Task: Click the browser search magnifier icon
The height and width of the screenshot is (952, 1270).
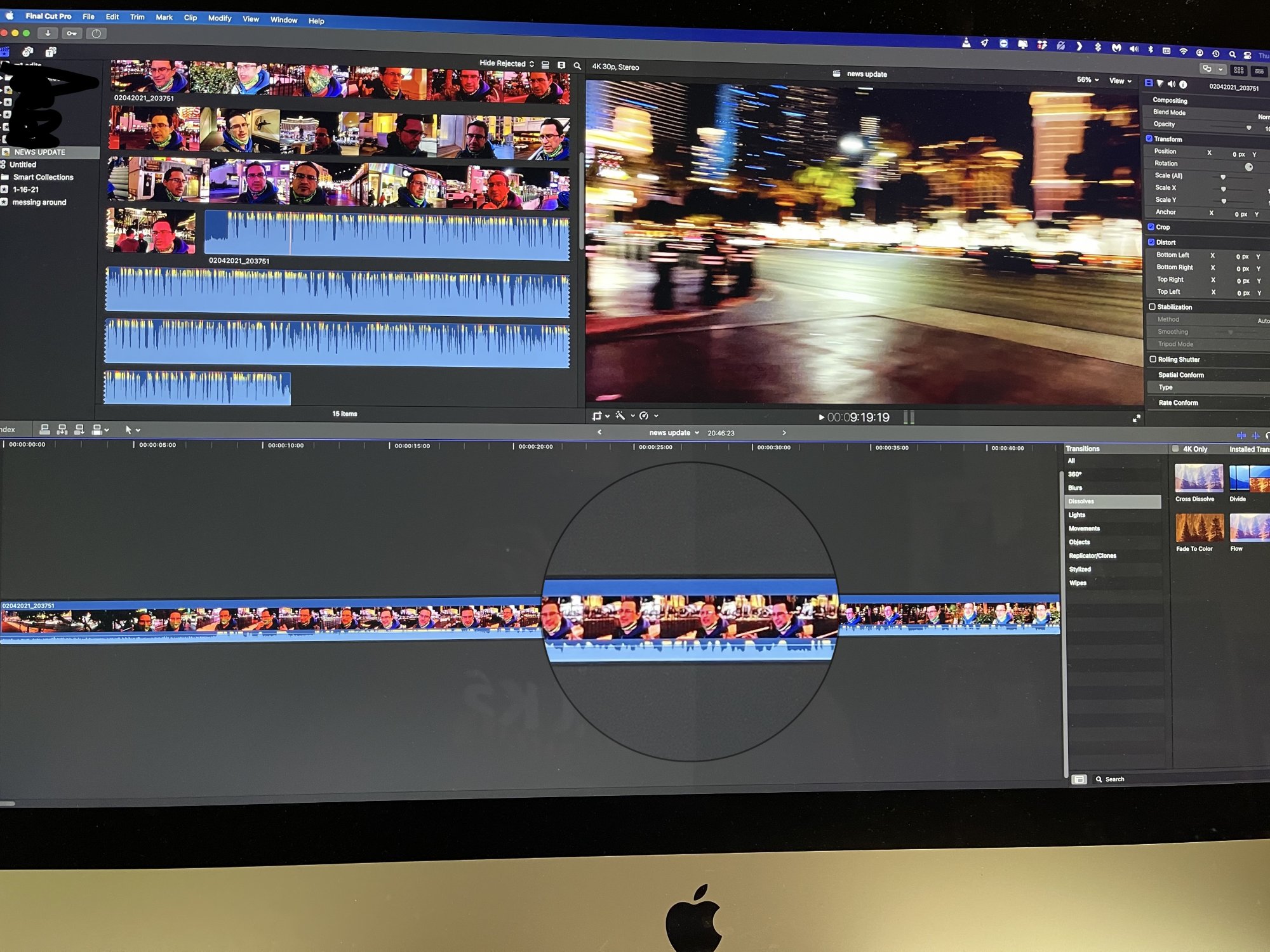Action: coord(577,65)
